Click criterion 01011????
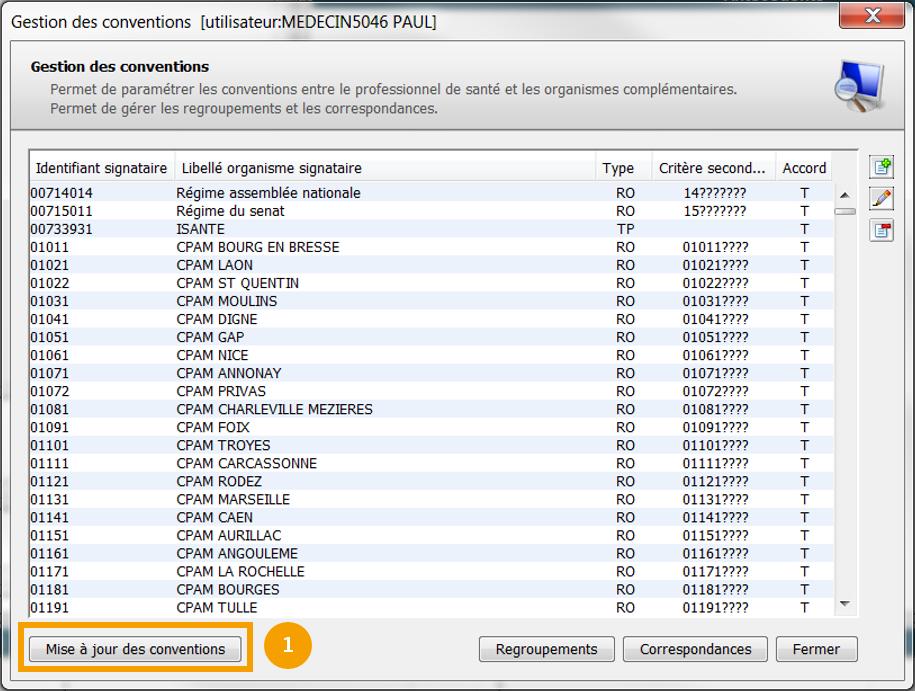The width and height of the screenshot is (915, 691). click(715, 247)
